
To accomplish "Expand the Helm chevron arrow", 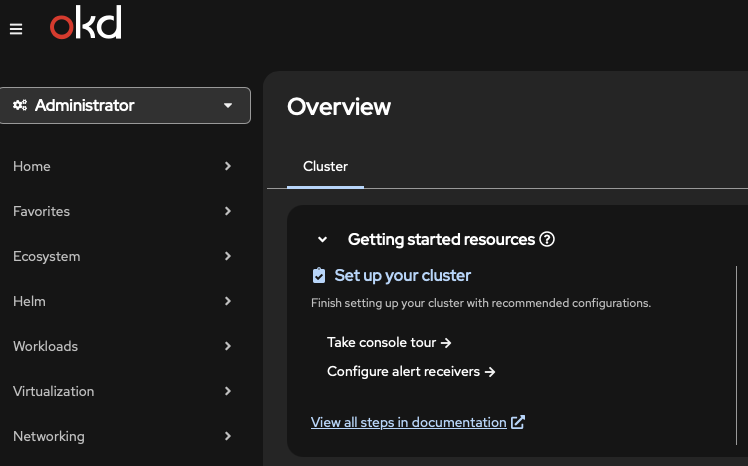I will pos(228,301).
